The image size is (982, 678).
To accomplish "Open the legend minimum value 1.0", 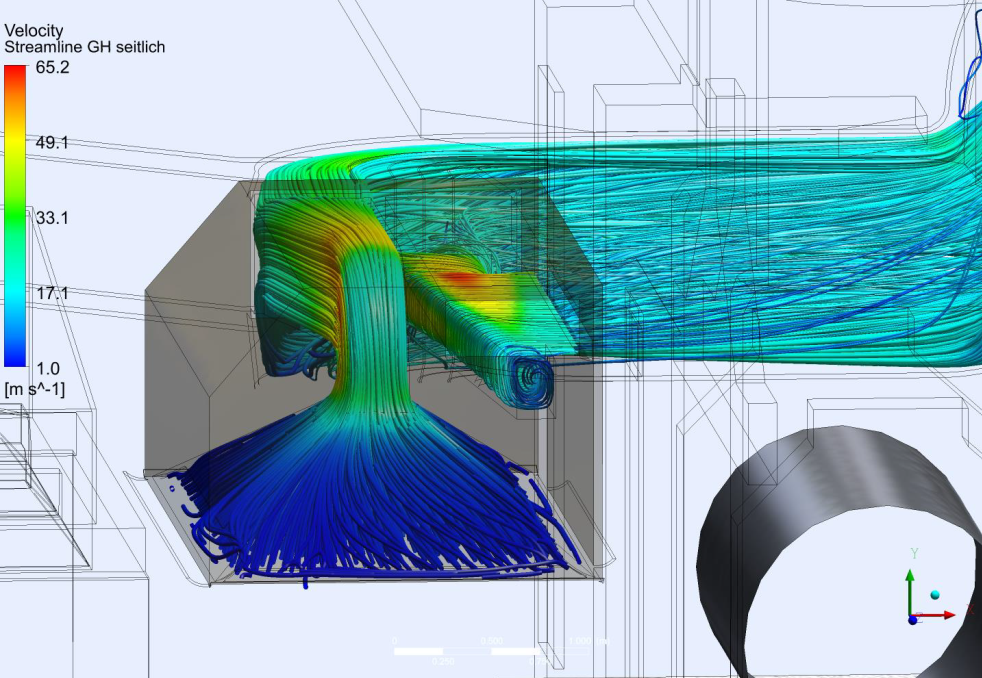I will point(48,367).
